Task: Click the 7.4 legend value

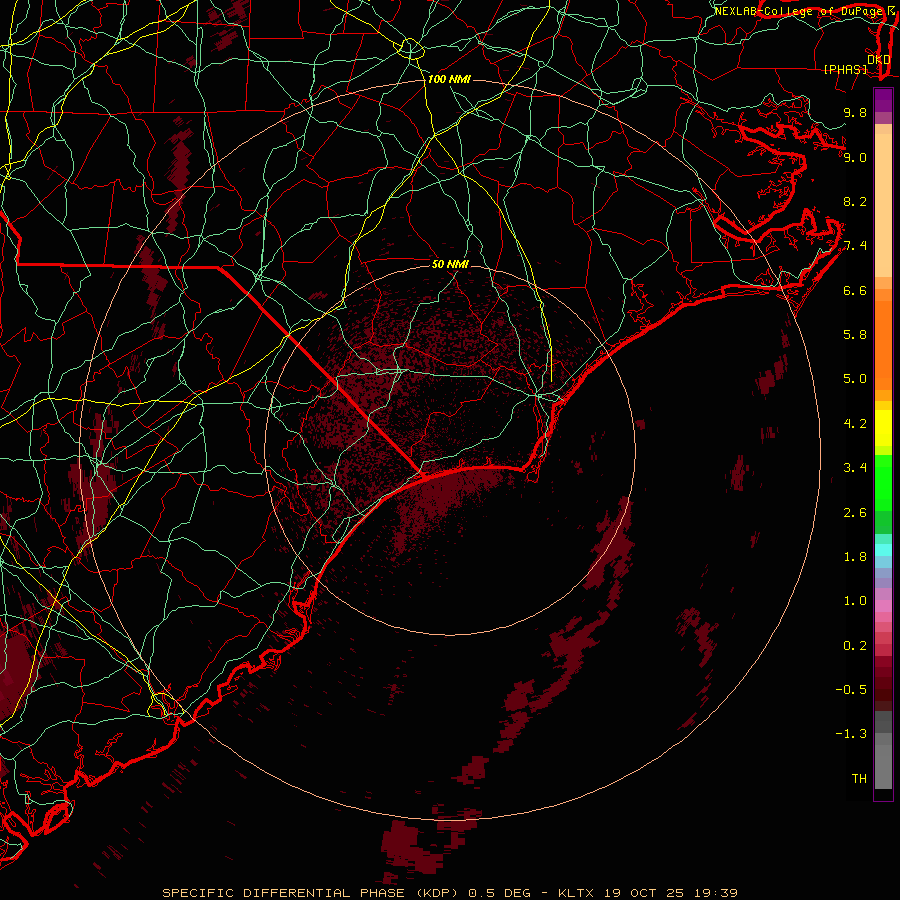Action: [x=855, y=246]
